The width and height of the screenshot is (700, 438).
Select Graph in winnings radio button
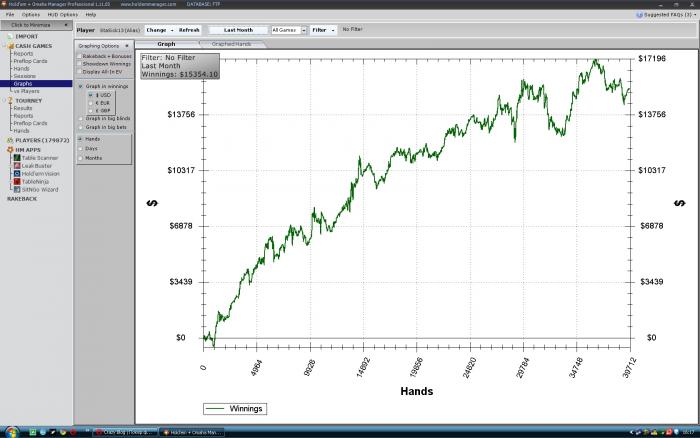81,86
